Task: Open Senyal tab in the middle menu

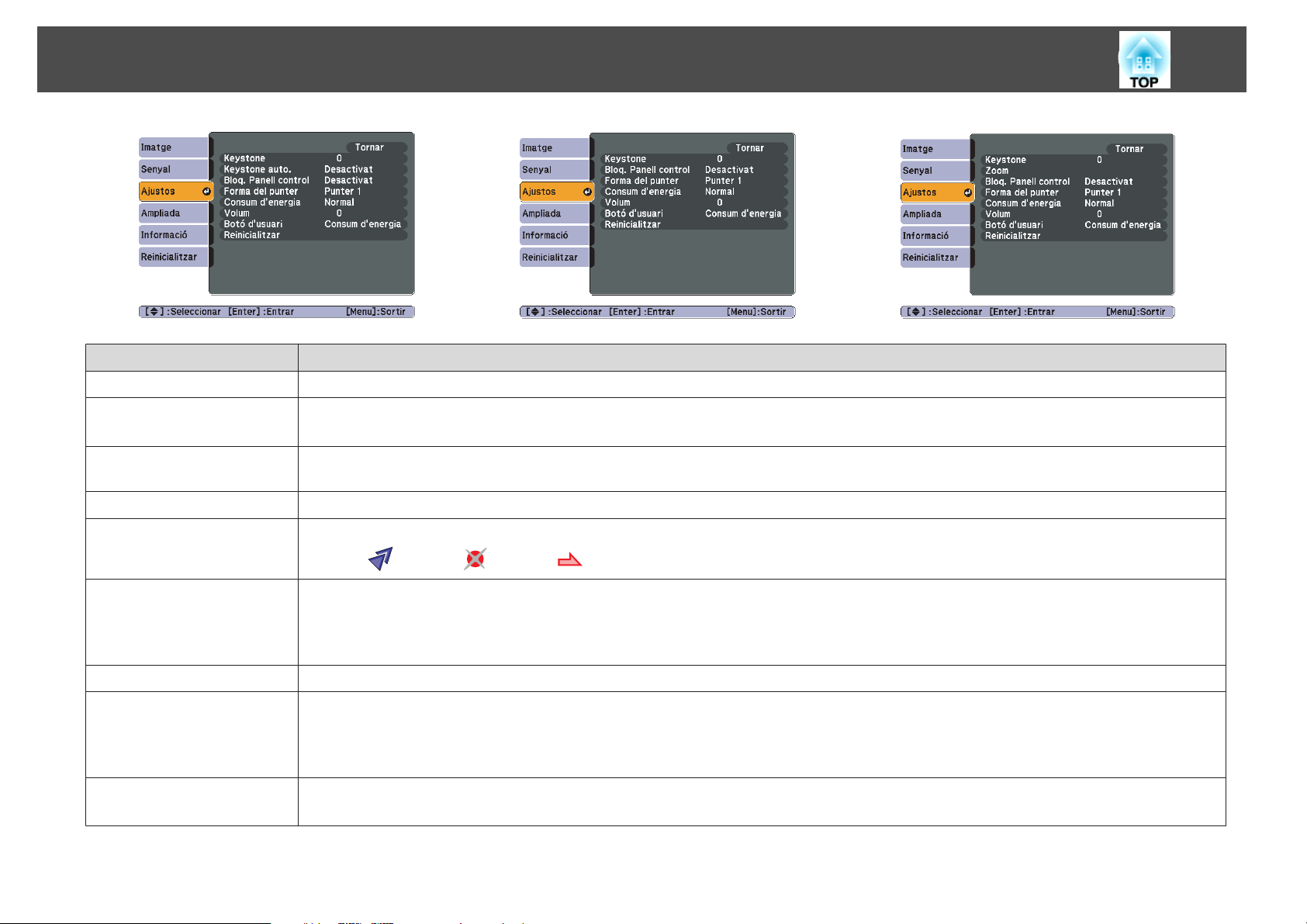Action: click(x=555, y=170)
